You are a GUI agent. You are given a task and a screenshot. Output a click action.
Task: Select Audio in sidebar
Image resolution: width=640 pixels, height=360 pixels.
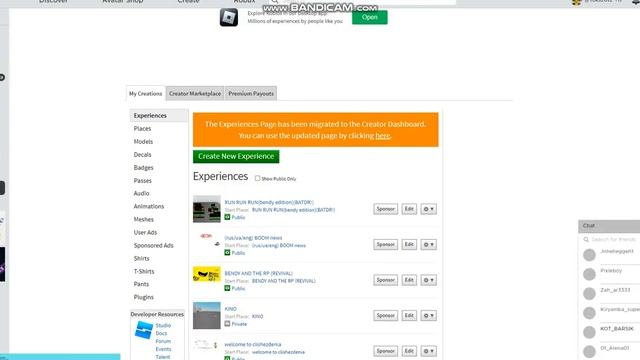point(142,193)
